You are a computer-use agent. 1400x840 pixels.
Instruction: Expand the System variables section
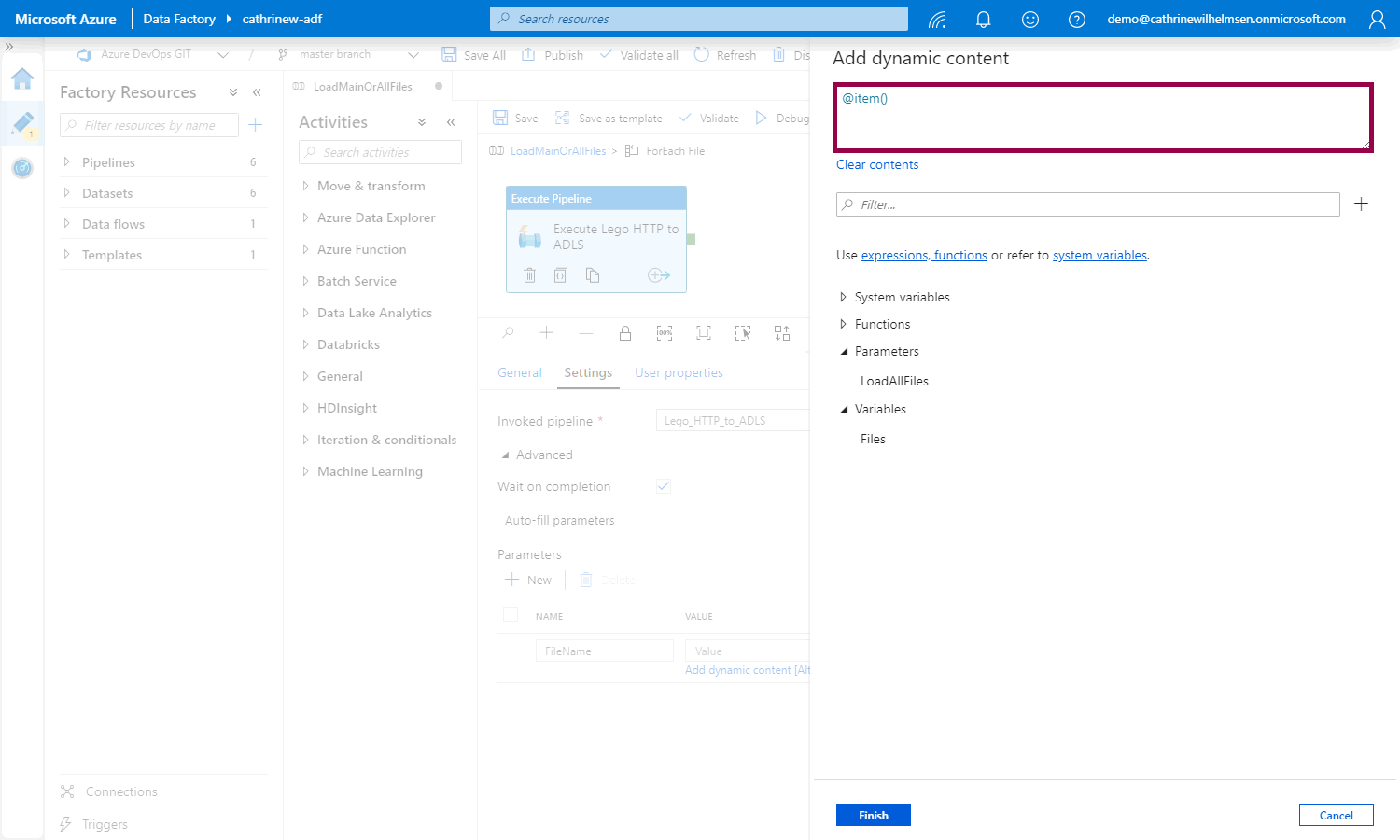point(844,297)
